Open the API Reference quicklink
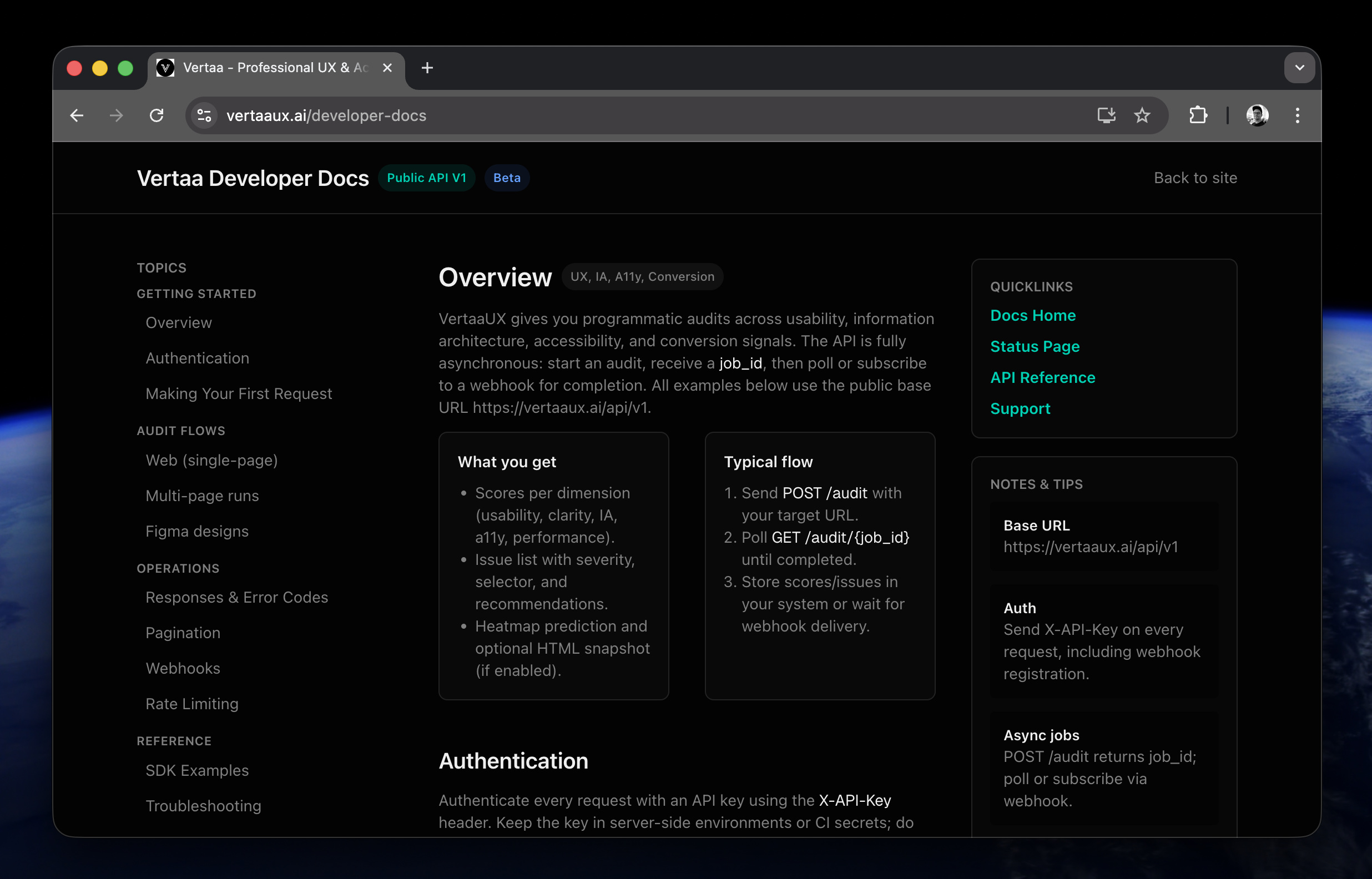 (1043, 377)
